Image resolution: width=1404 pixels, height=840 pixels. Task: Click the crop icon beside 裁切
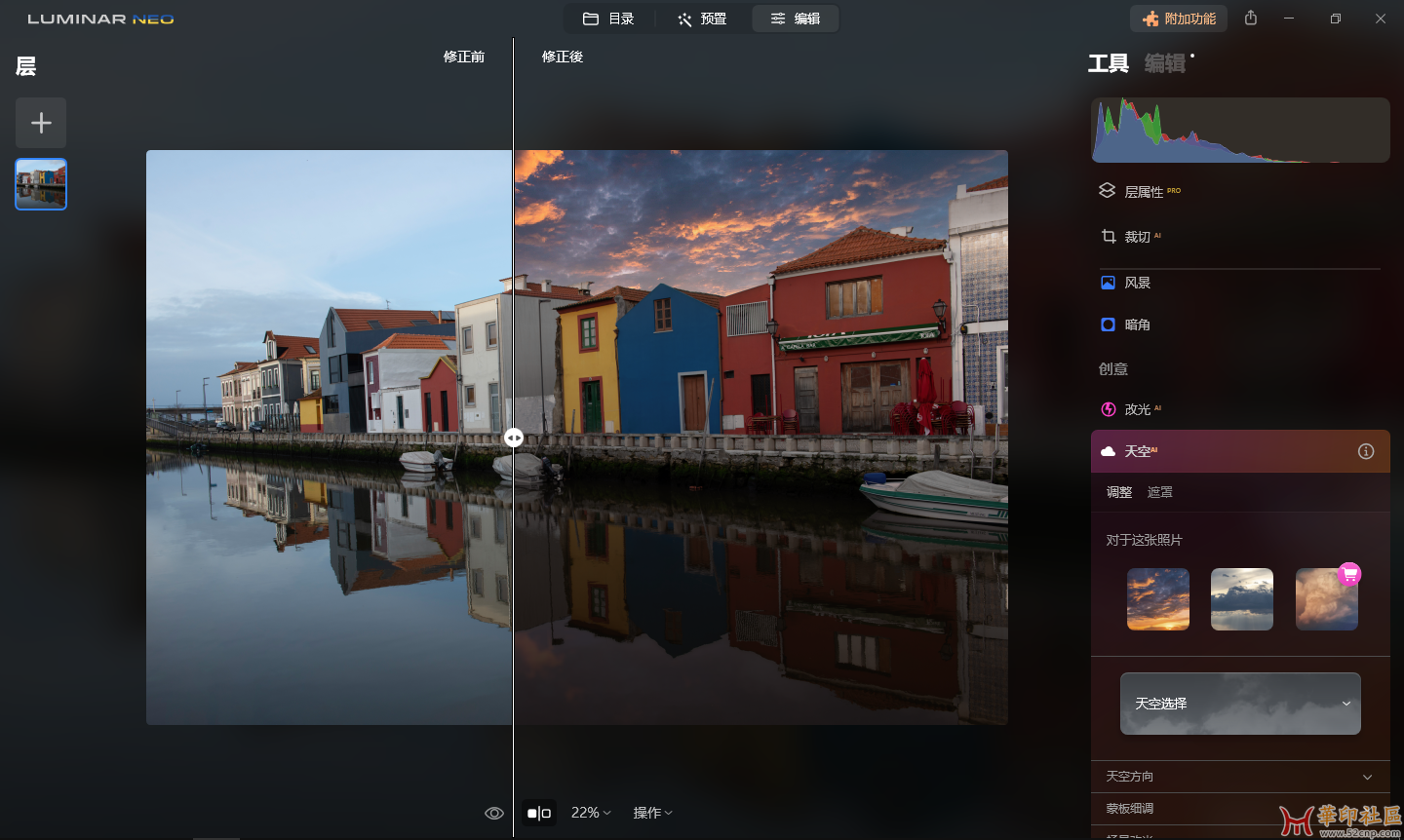pyautogui.click(x=1109, y=236)
